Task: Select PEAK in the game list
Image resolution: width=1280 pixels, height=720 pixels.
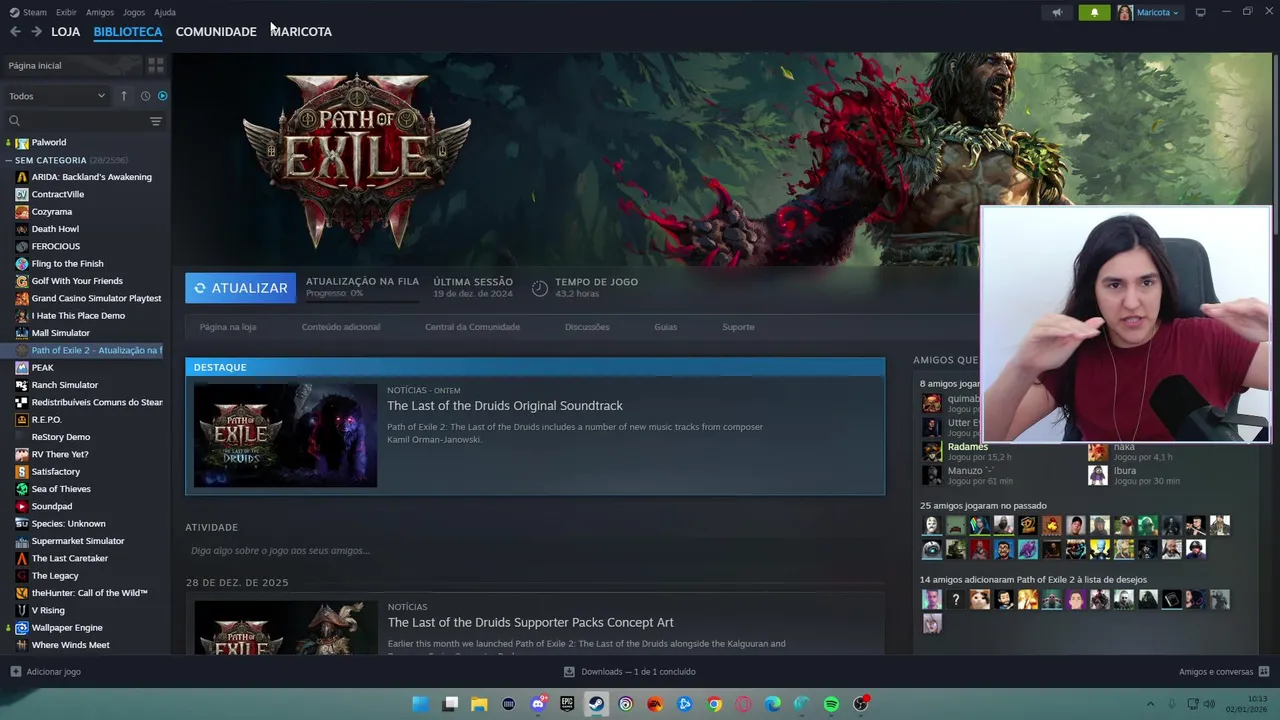Action: [x=42, y=368]
